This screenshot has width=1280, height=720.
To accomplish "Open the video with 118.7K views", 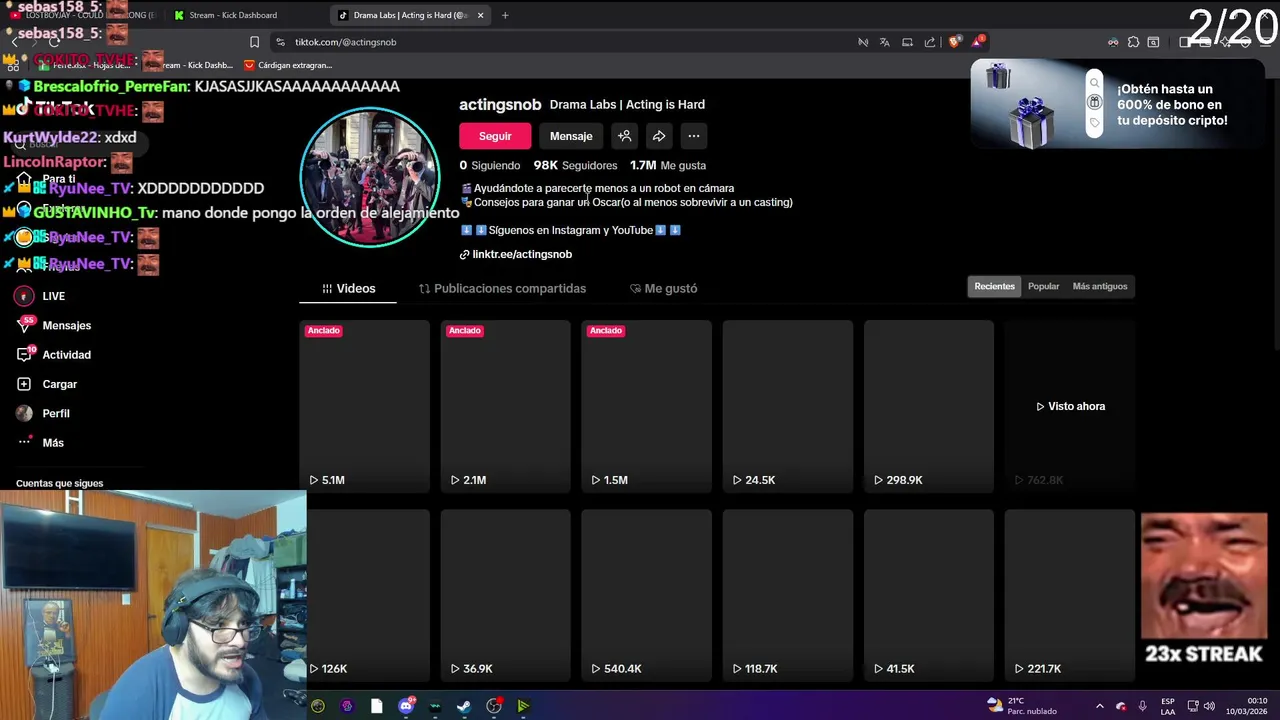I will tap(787, 596).
